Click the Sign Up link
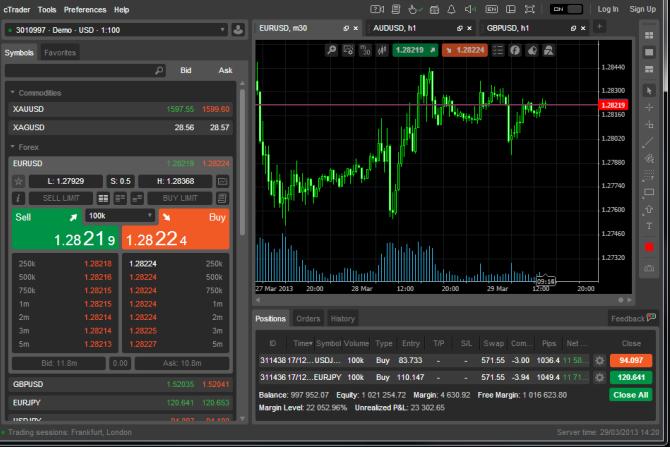The width and height of the screenshot is (670, 449). point(642,9)
